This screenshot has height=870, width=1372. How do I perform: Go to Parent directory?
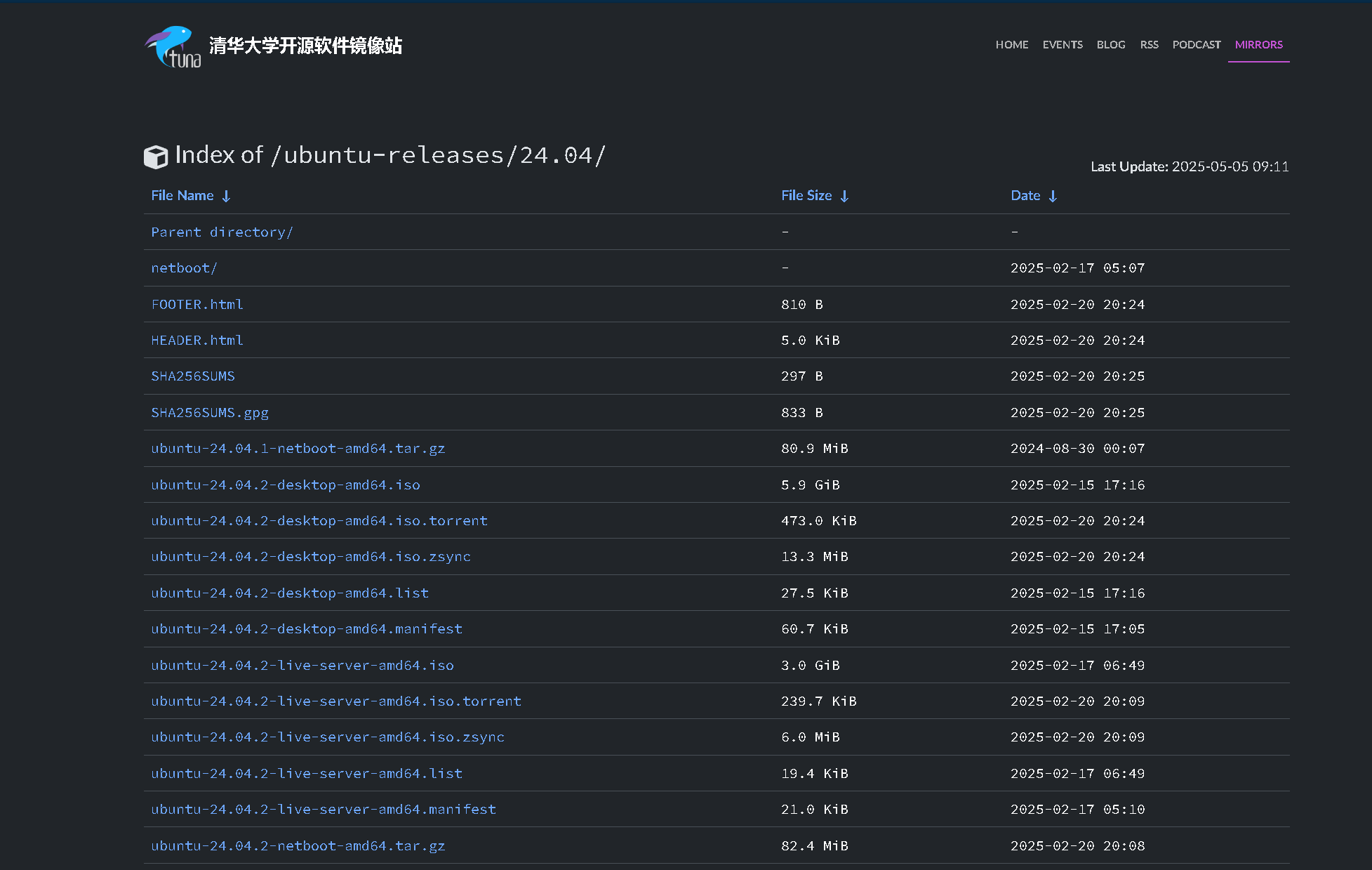click(222, 232)
